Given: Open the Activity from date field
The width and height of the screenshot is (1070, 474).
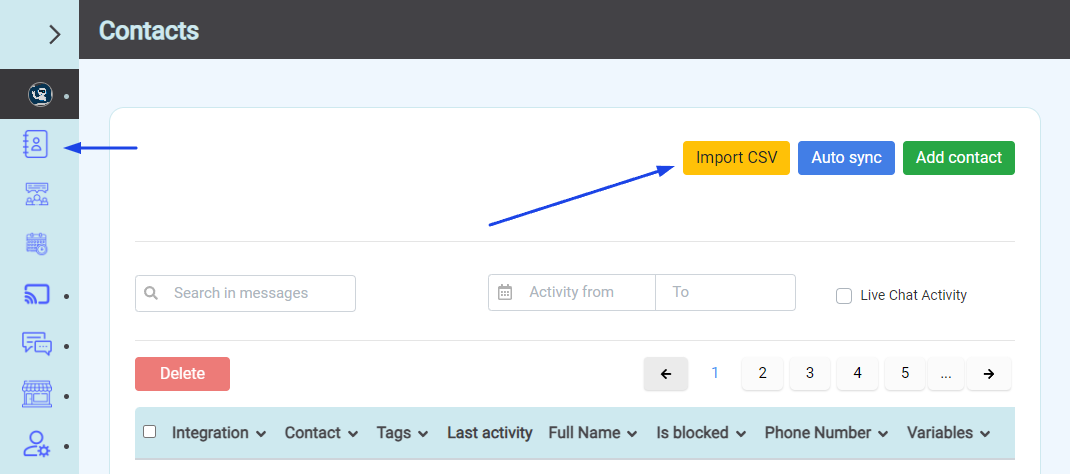Looking at the screenshot, I should click(x=572, y=292).
